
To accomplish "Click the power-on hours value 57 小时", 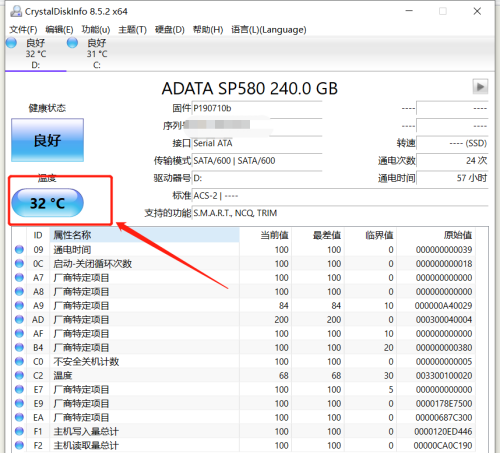I will point(452,178).
